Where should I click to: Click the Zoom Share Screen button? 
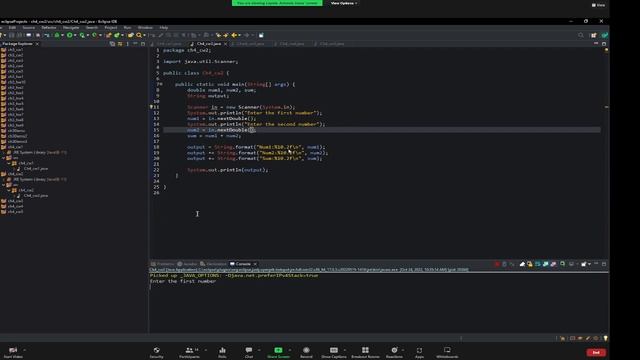coord(278,352)
